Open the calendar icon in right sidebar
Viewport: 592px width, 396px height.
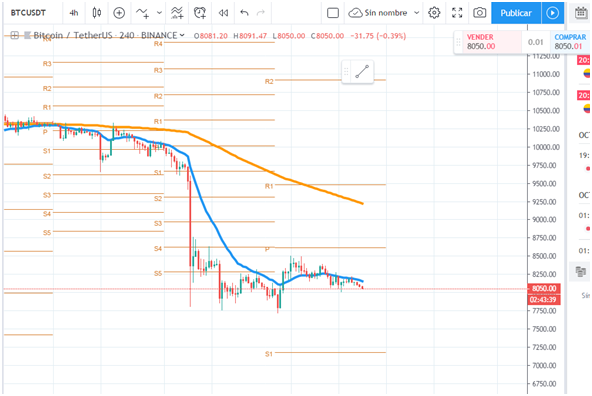(x=581, y=13)
